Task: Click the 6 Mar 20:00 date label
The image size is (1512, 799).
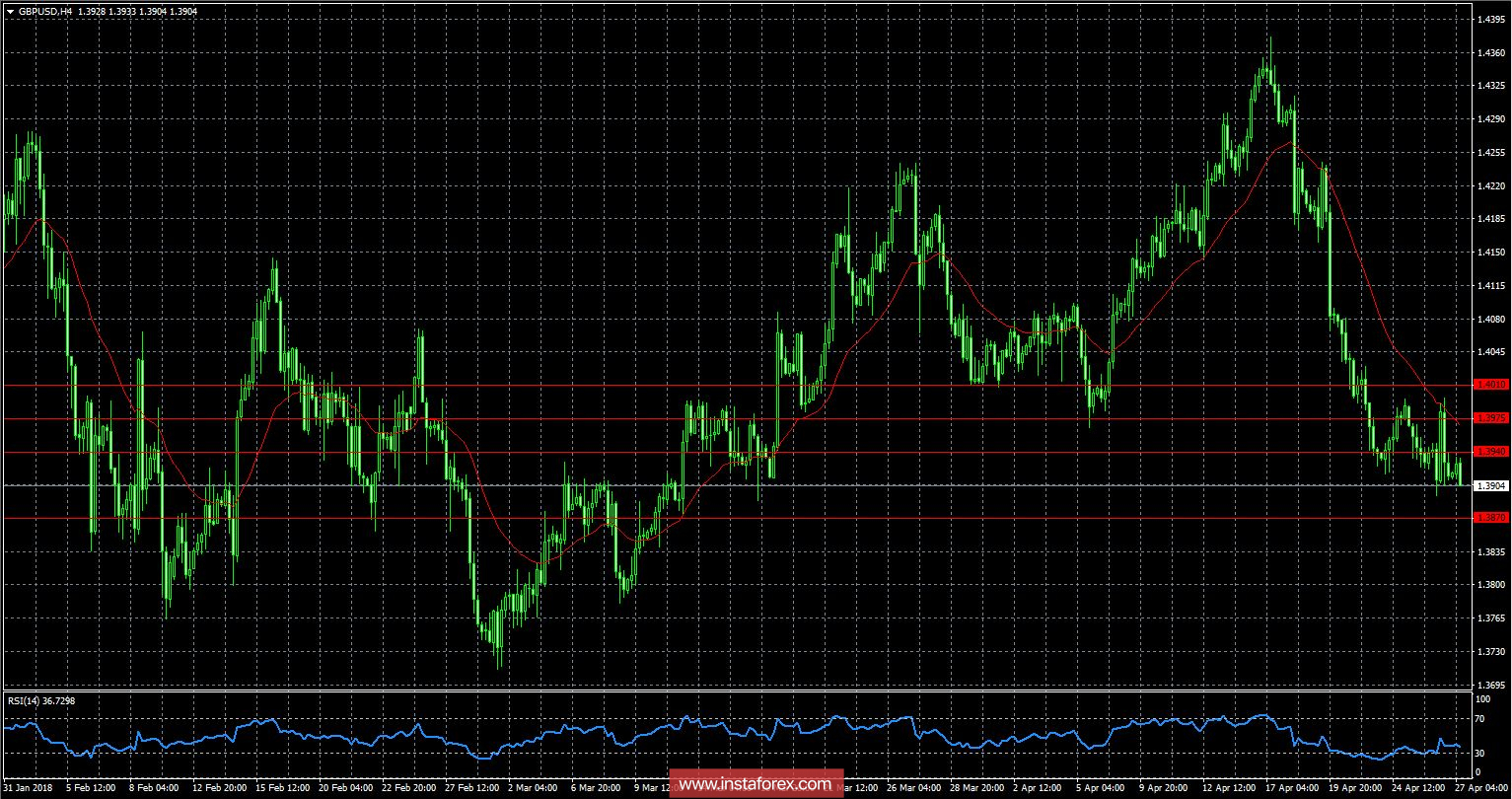Action: pyautogui.click(x=595, y=789)
